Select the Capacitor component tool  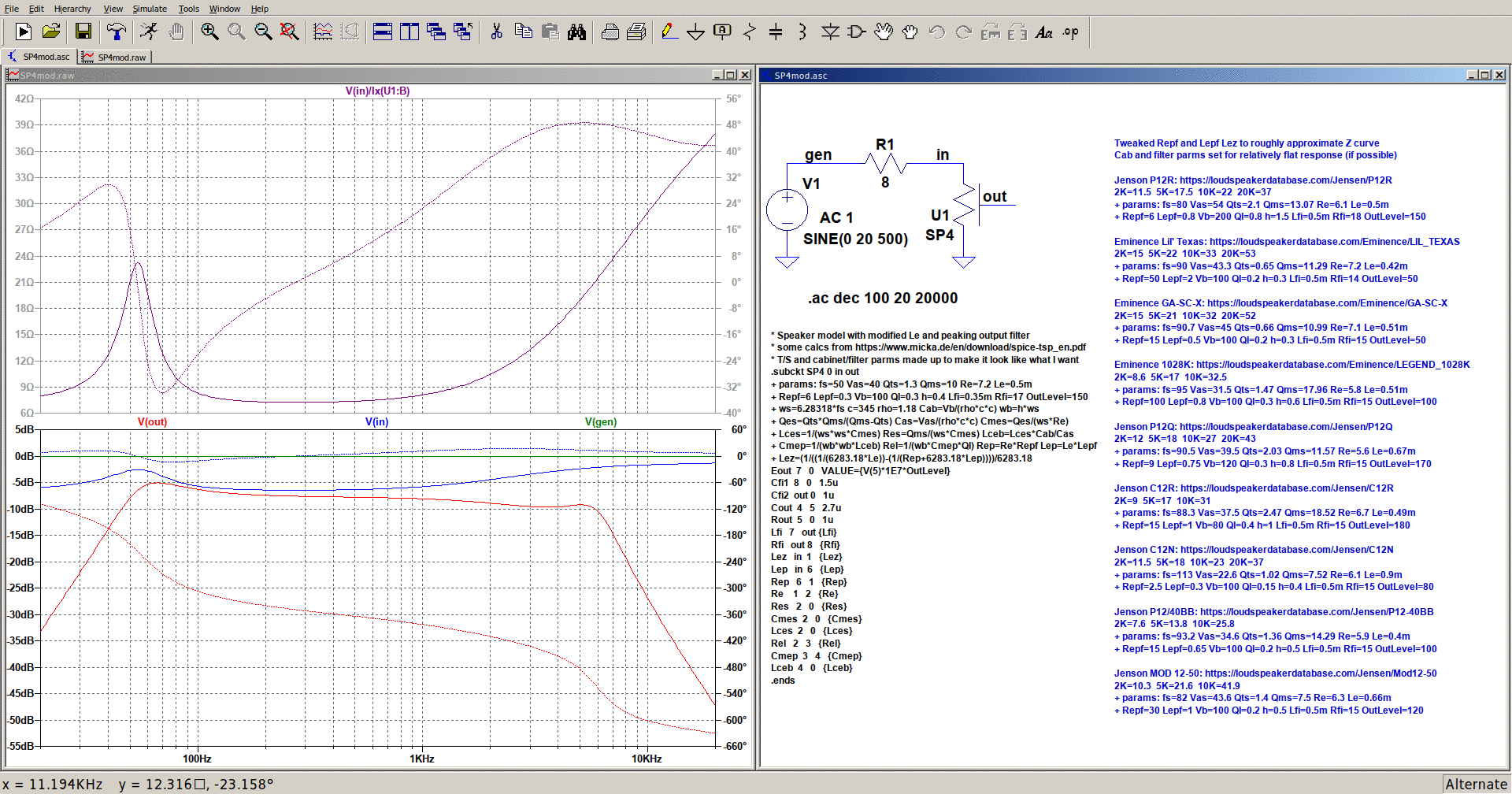point(776,32)
